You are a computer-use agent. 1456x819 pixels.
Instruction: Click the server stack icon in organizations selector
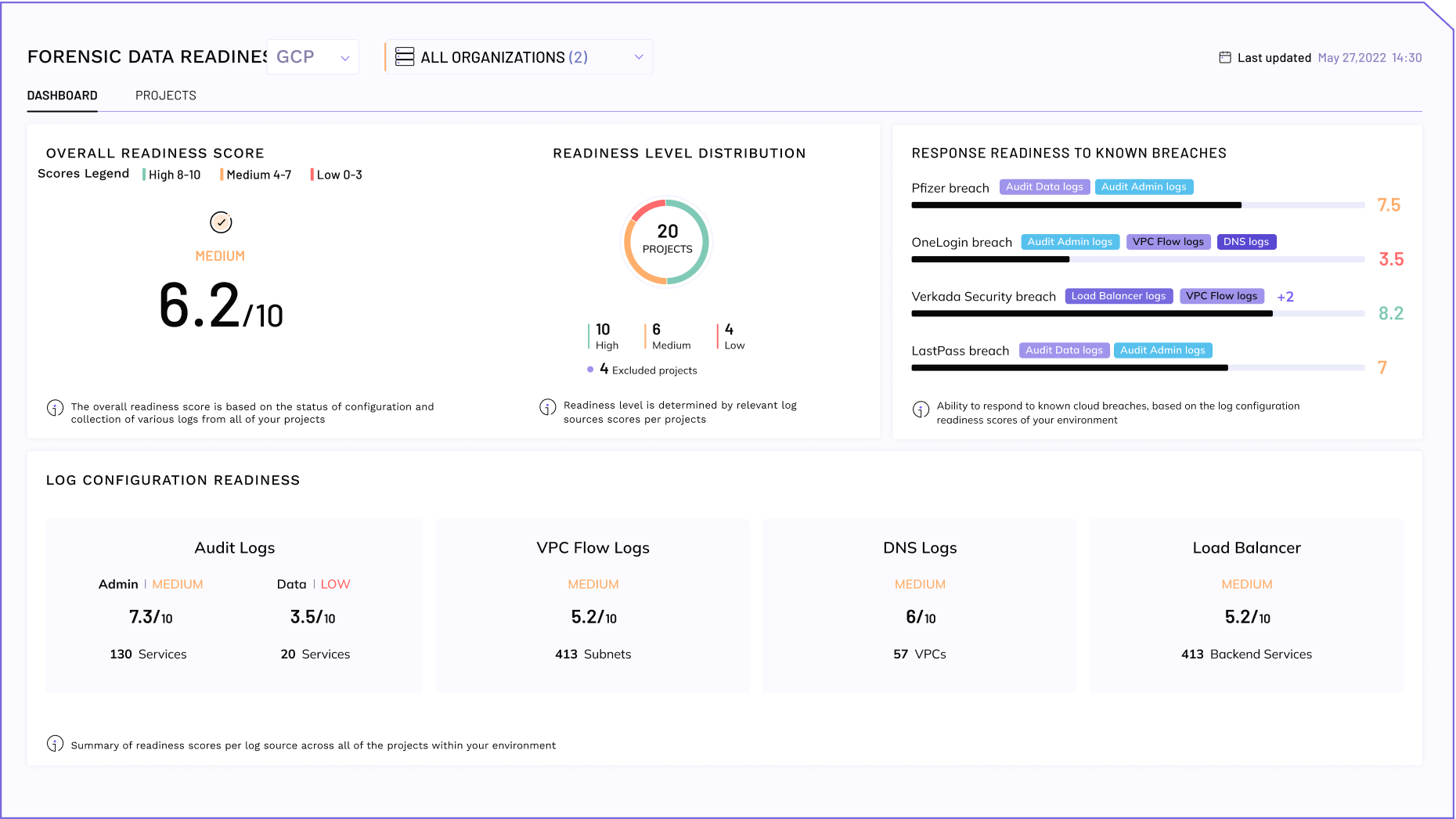coord(405,57)
